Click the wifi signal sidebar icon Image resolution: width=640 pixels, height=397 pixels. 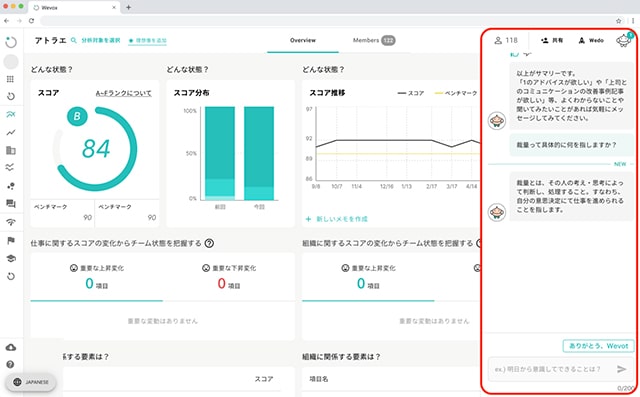click(x=11, y=222)
